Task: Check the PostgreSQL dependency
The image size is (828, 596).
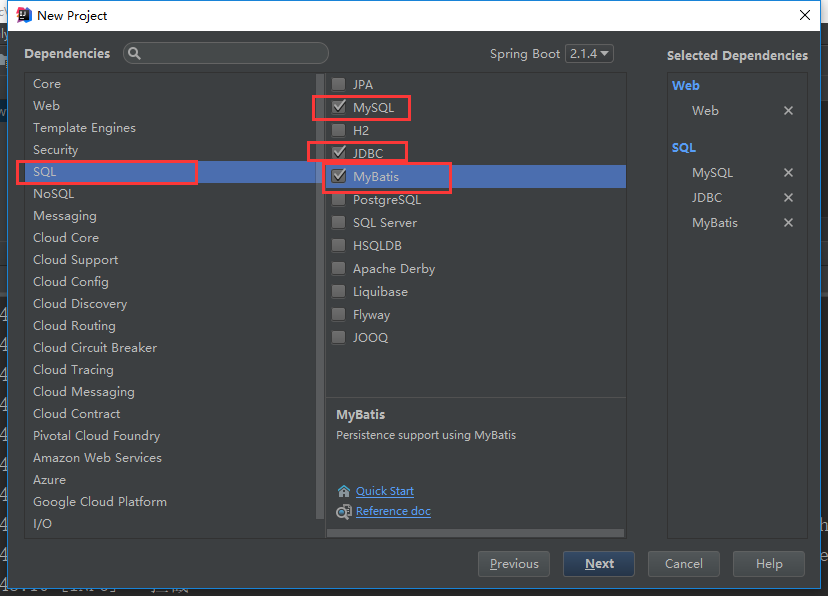Action: tap(338, 200)
